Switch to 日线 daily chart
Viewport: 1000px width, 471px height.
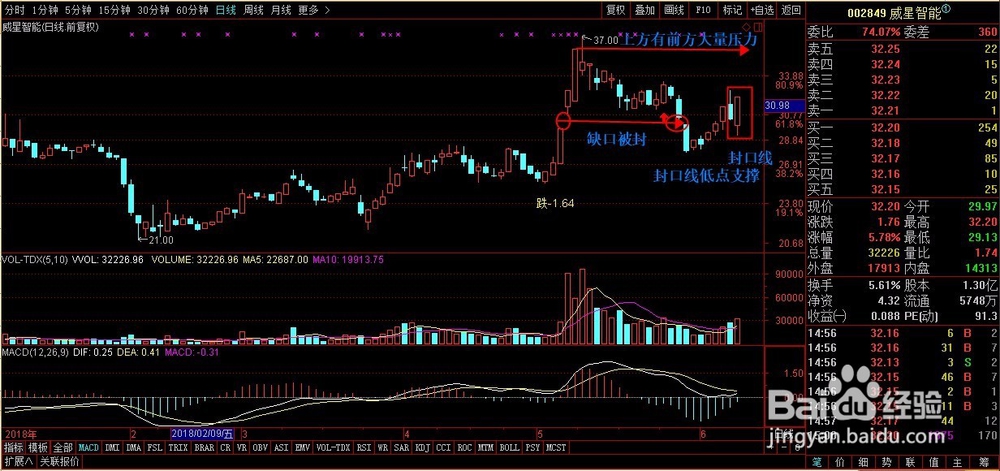click(226, 10)
